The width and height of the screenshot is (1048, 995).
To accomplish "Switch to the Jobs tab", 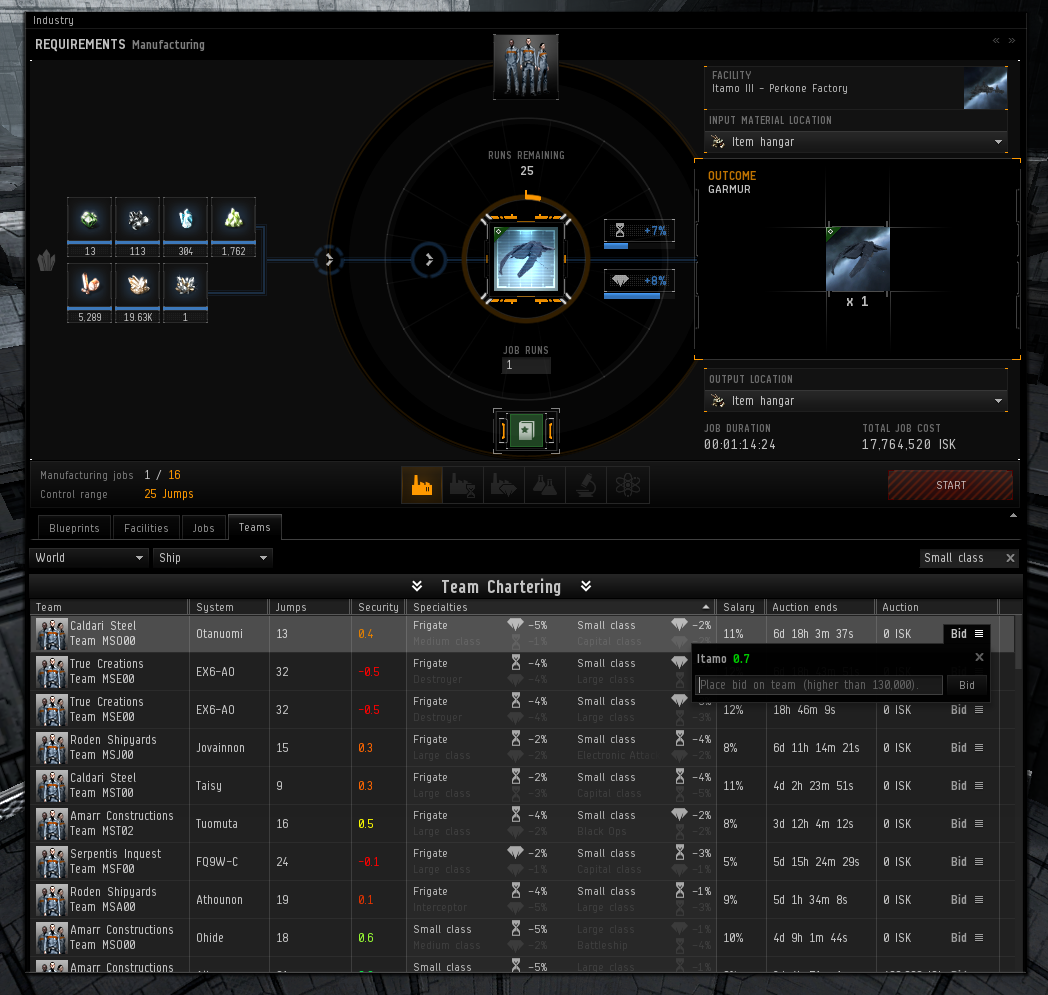I will (203, 528).
